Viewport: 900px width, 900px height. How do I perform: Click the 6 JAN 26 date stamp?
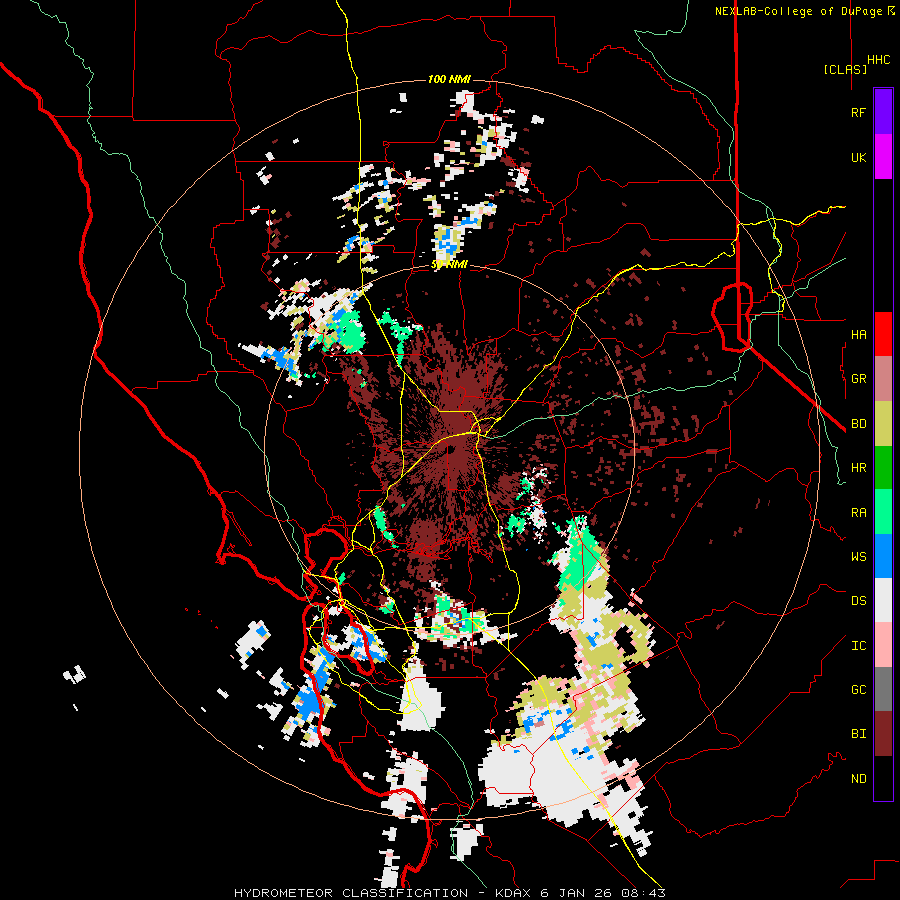click(577, 893)
